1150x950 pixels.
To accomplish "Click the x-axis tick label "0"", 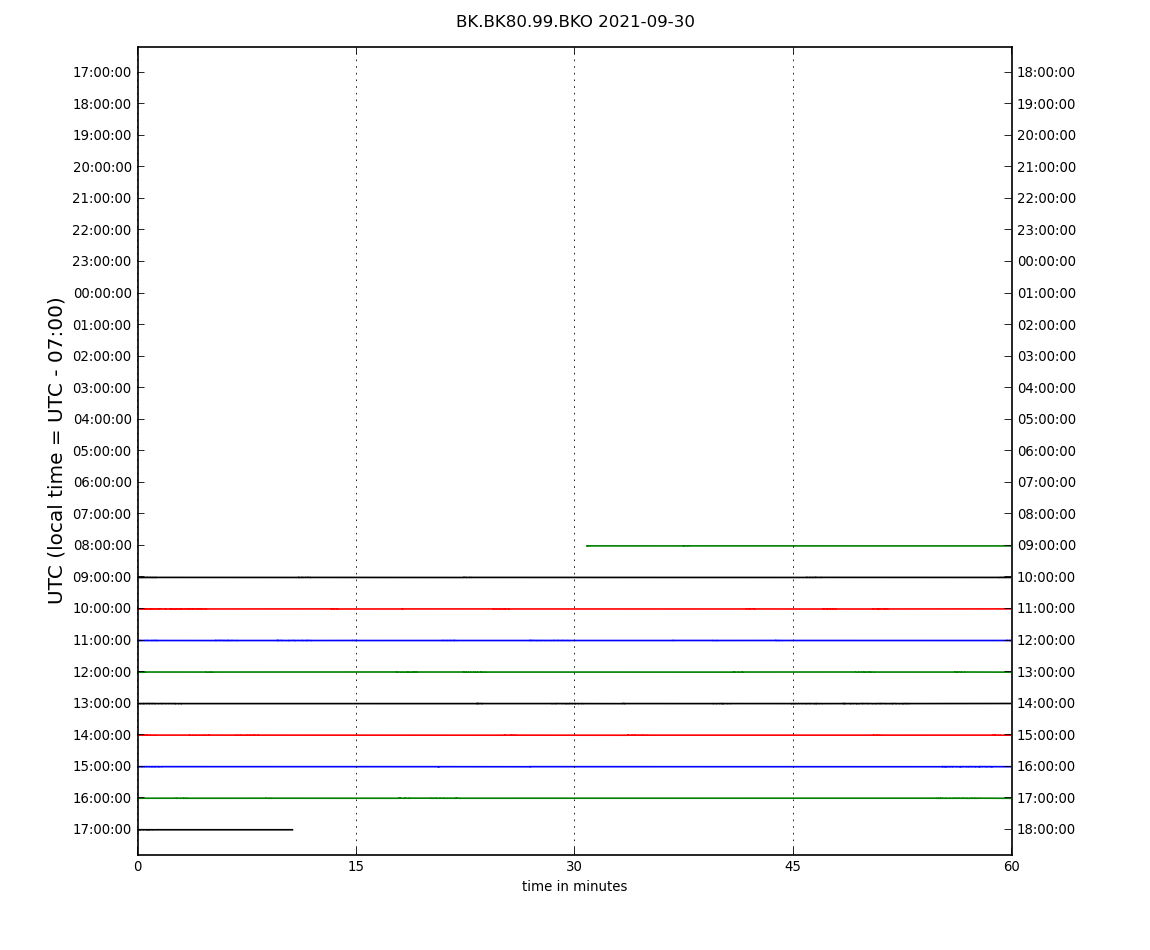I will 138,866.
